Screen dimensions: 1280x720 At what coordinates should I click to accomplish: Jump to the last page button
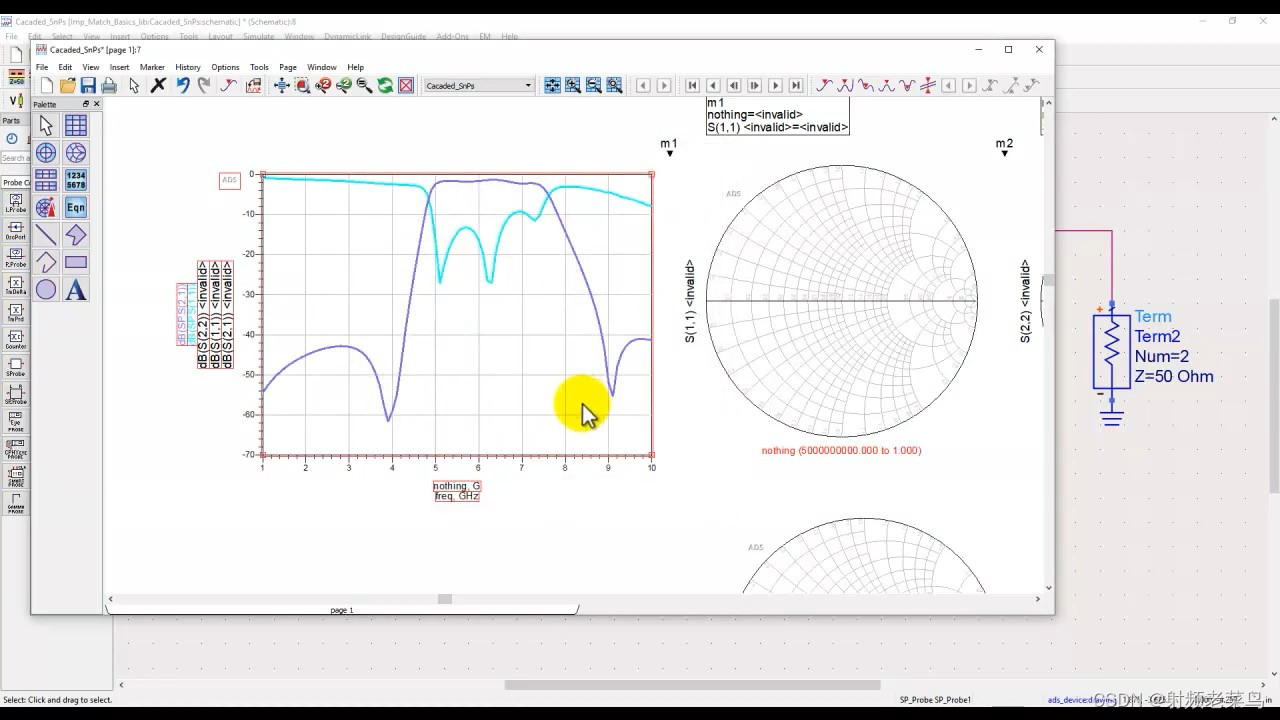(796, 86)
